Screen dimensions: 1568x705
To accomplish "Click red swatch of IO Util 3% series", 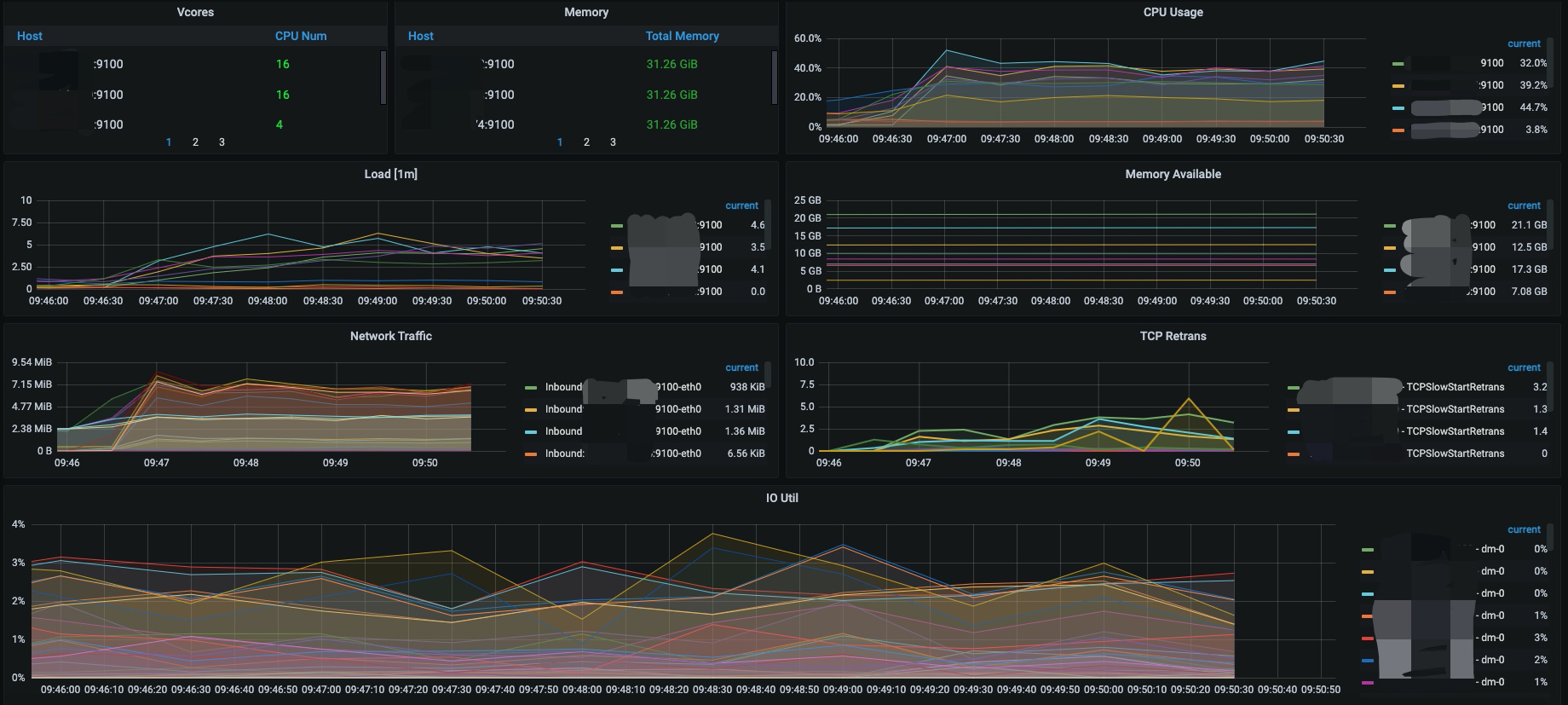I will point(1367,639).
